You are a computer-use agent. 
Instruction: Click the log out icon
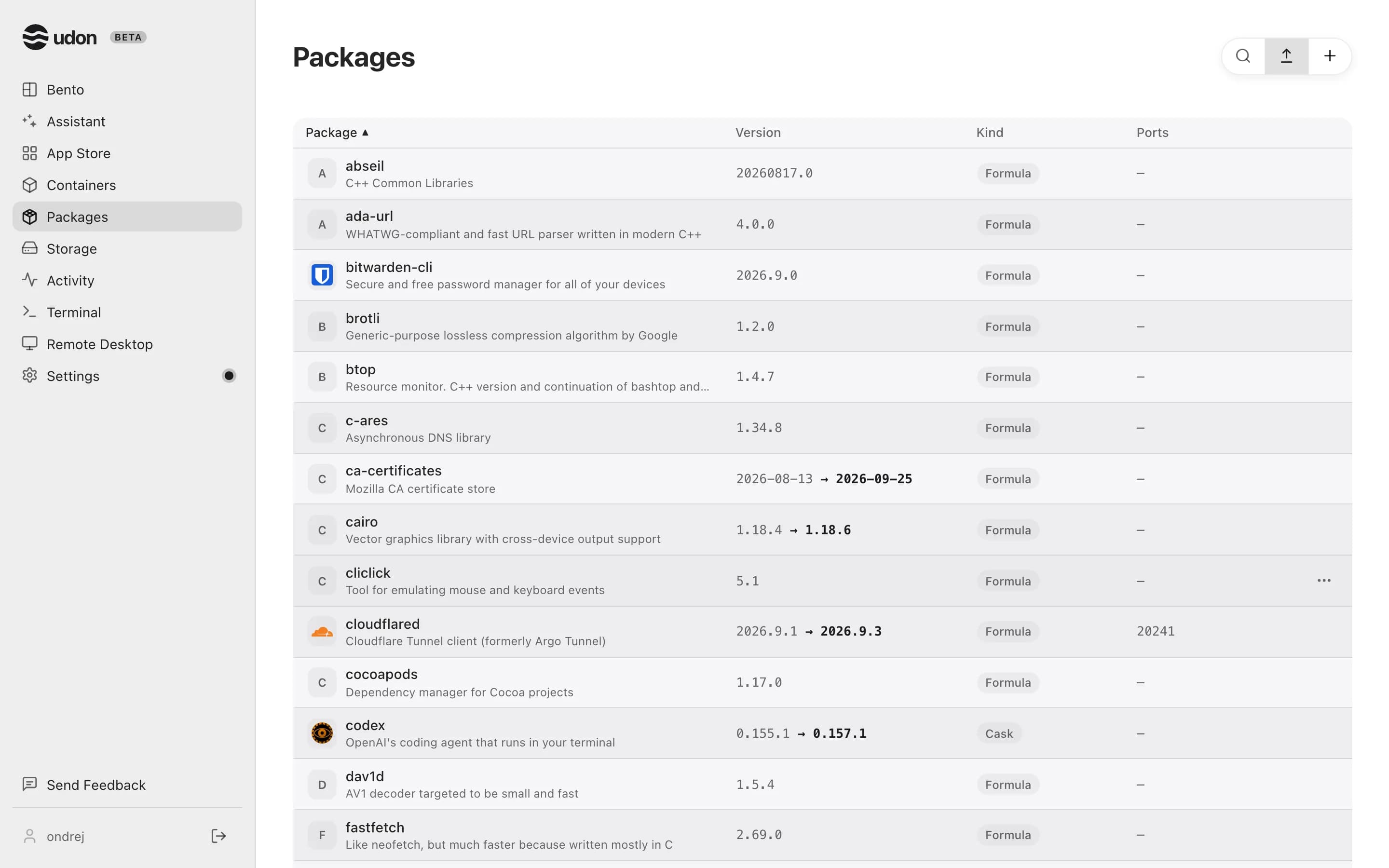tap(218, 836)
